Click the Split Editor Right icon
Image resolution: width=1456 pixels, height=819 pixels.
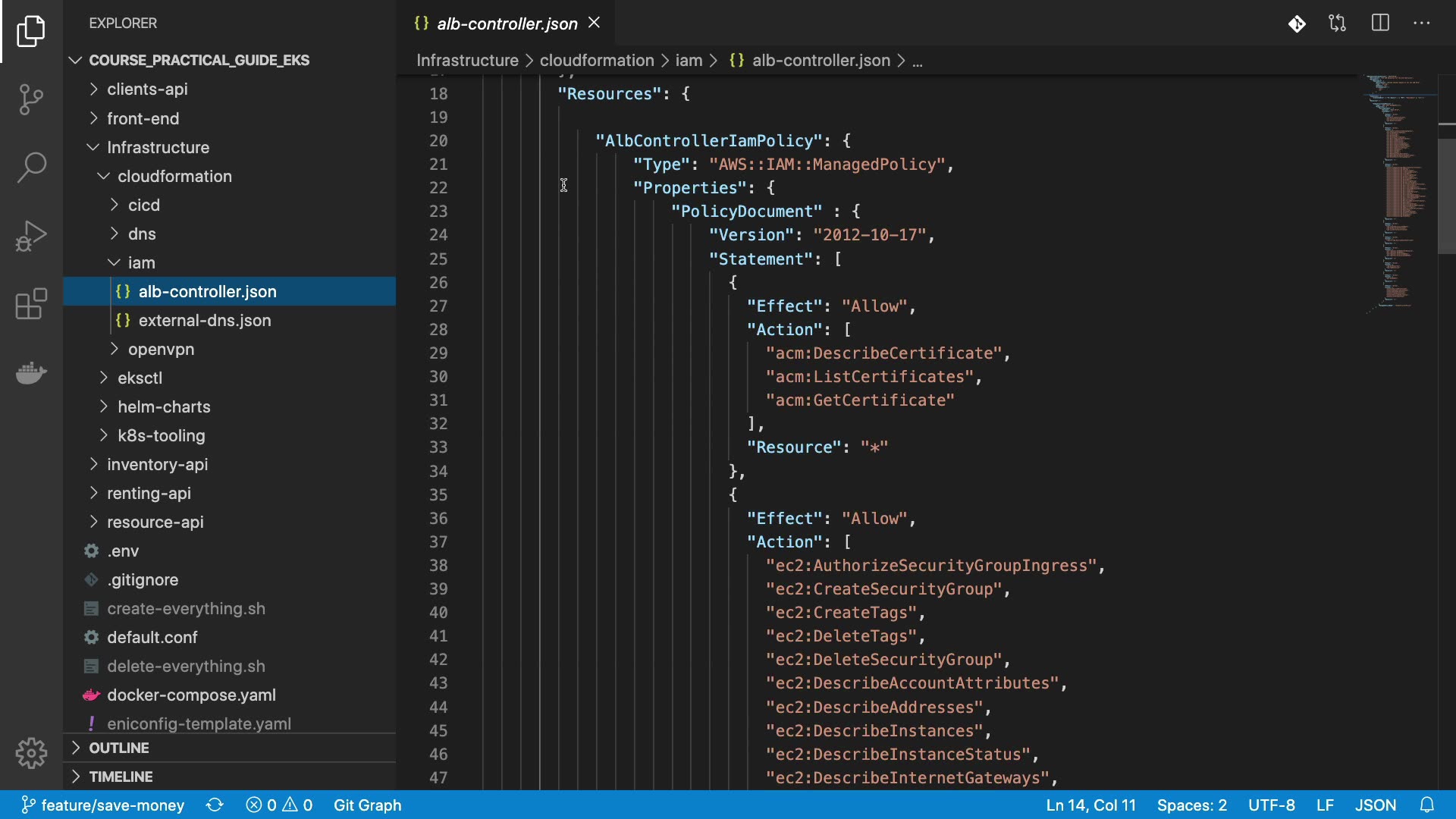click(1380, 24)
